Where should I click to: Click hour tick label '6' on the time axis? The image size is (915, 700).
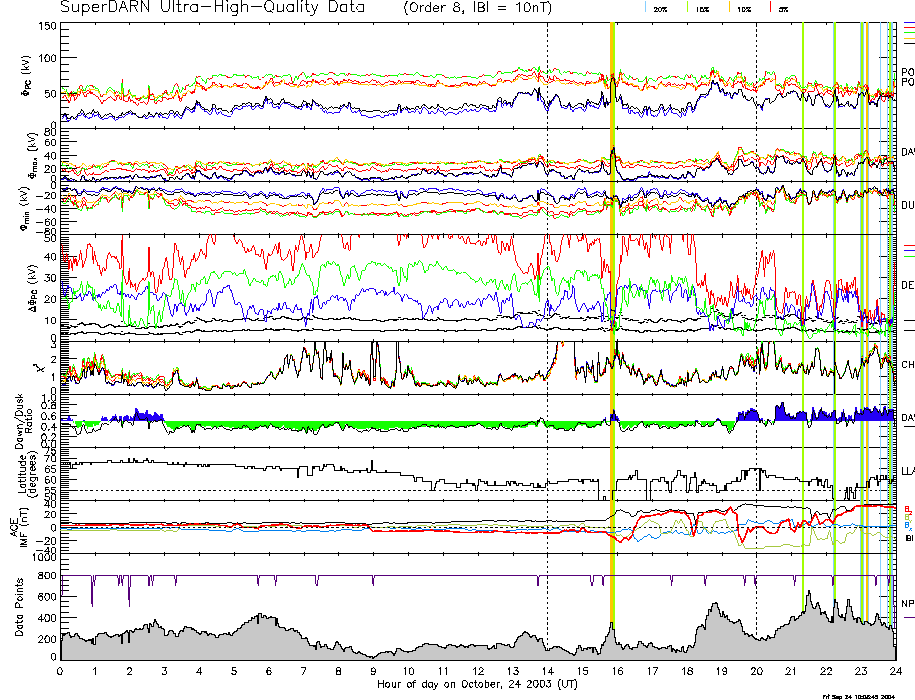[x=269, y=671]
